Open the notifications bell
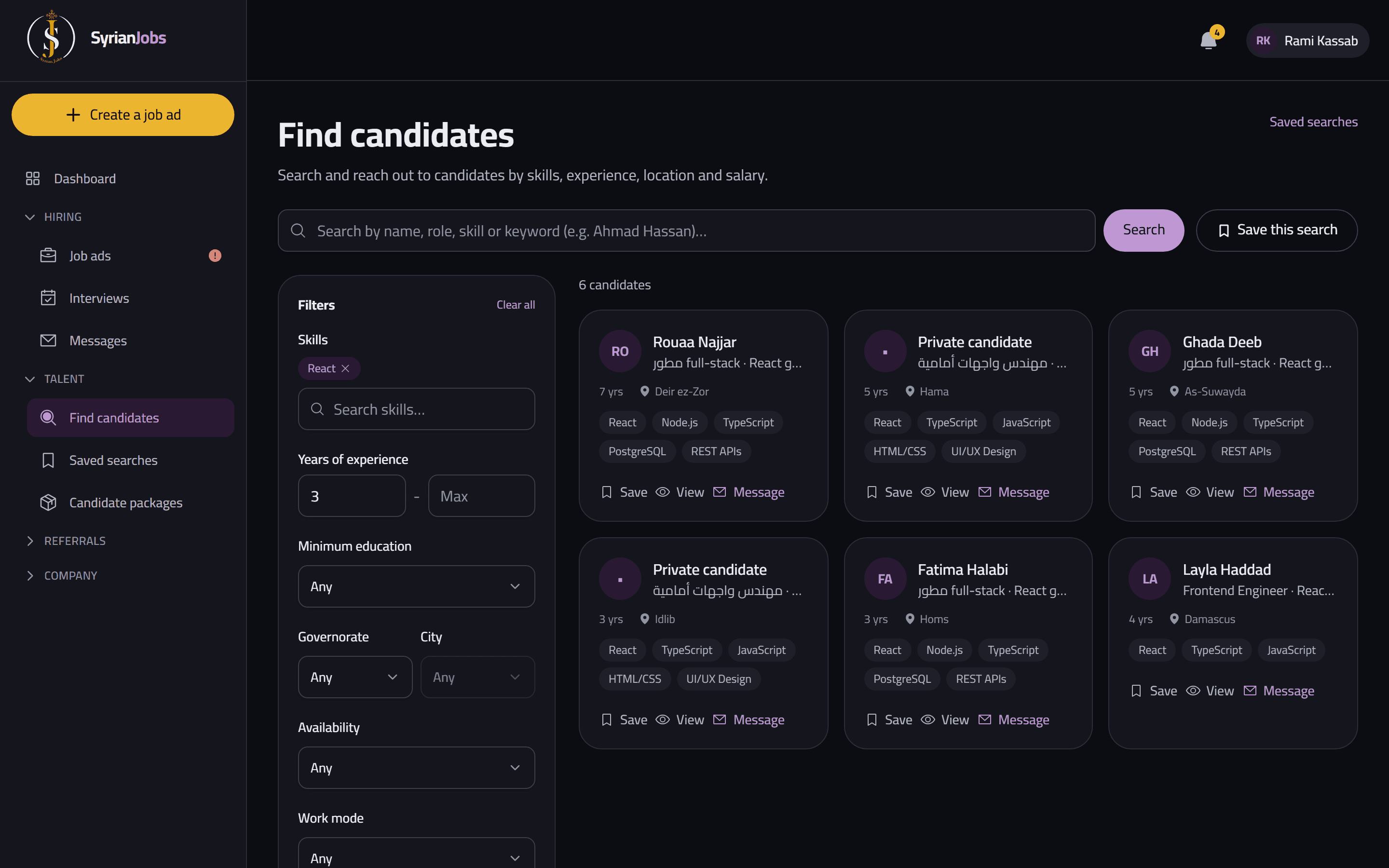The height and width of the screenshot is (868, 1389). (x=1208, y=40)
